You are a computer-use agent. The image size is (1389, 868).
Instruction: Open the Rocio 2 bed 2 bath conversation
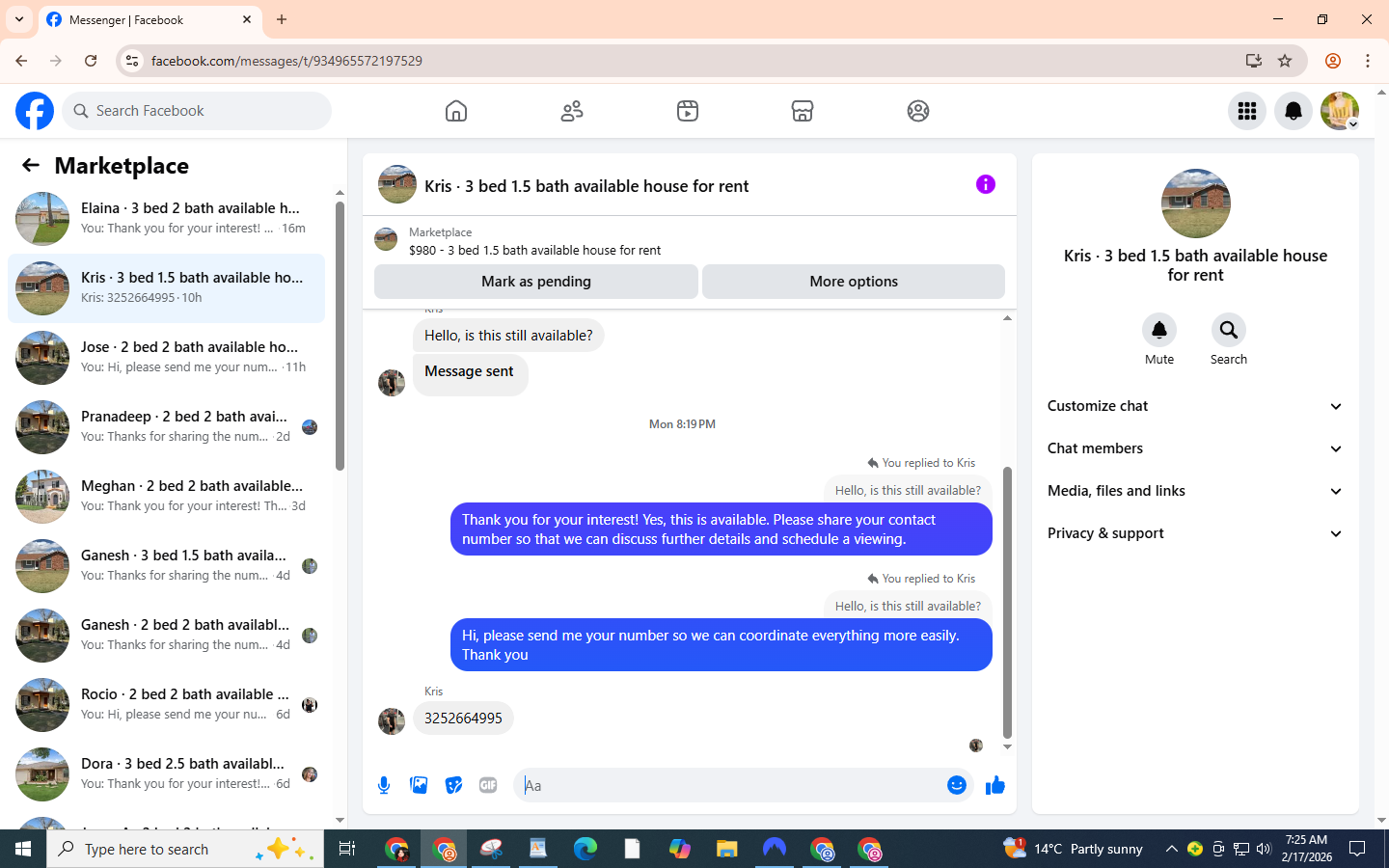[x=167, y=705]
